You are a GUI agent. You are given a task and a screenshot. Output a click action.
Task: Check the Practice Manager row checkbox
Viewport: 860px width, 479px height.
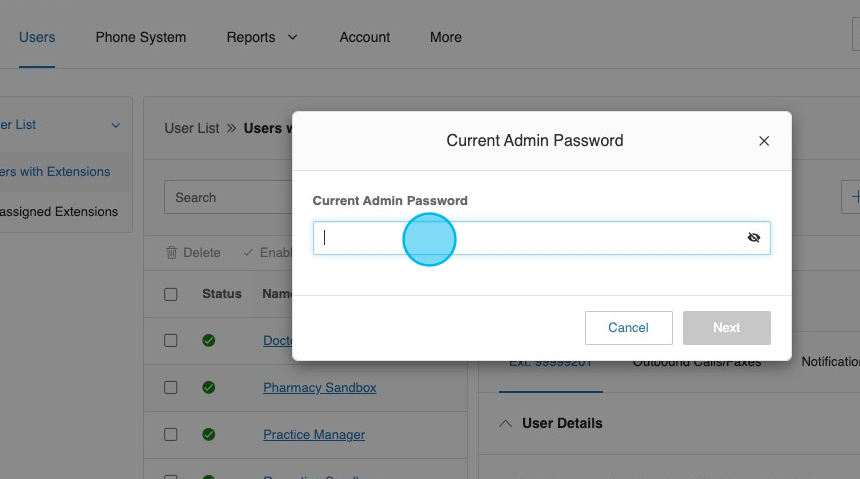[x=171, y=435]
